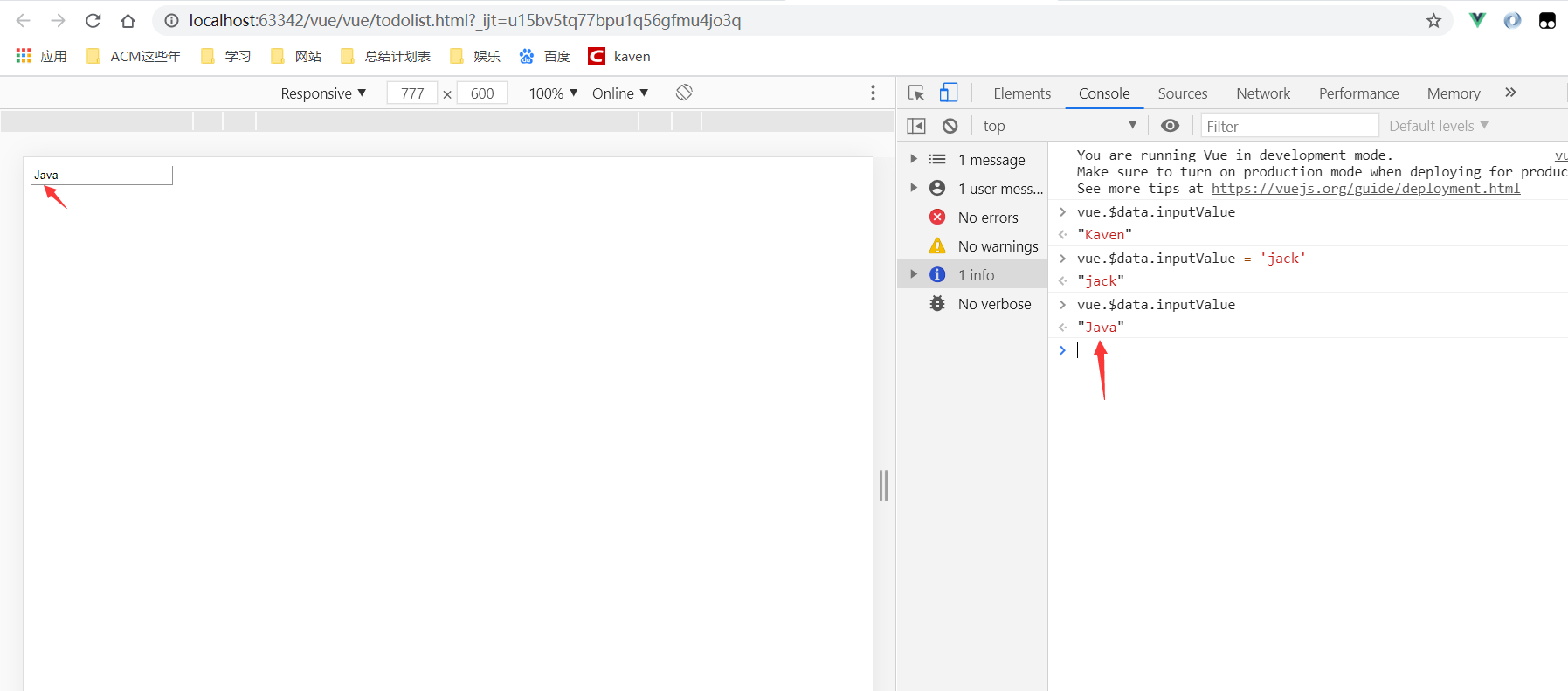Clear the console output
Viewport: 1568px width, 691px height.
pyautogui.click(x=950, y=126)
